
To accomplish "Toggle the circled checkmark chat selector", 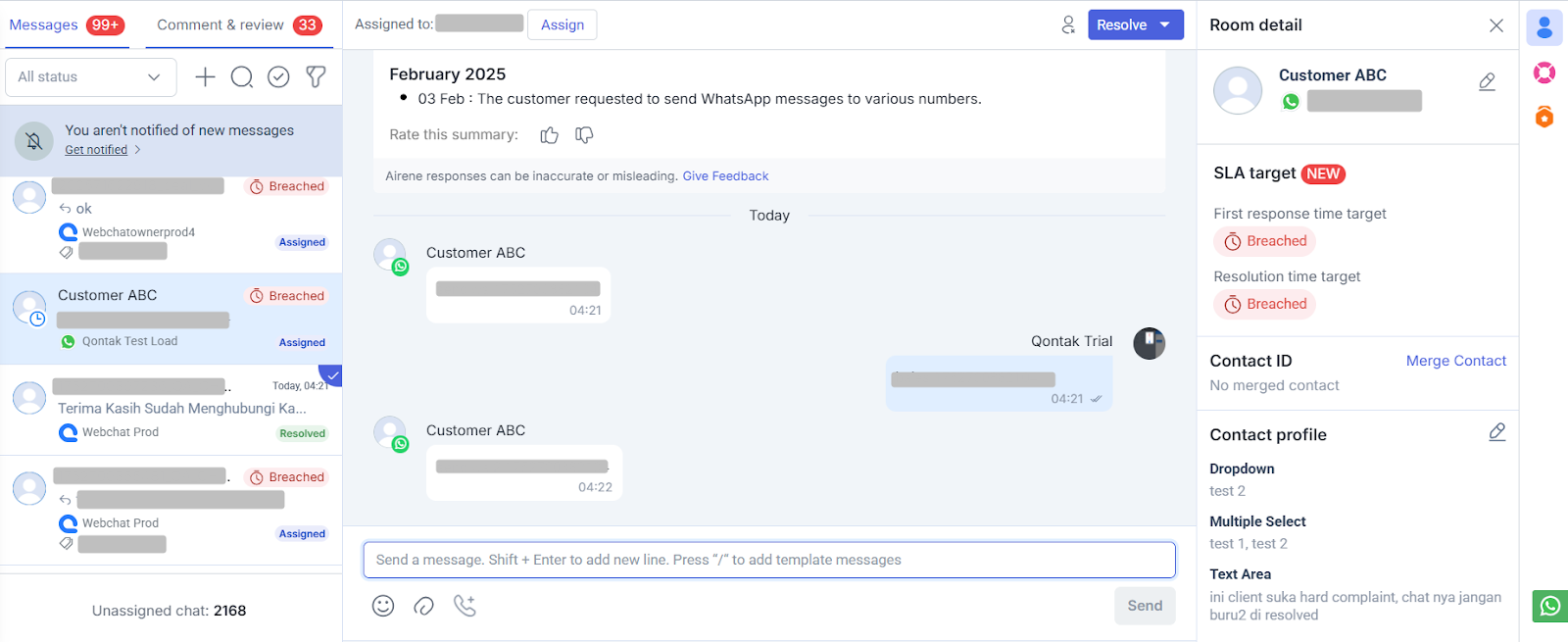I will (x=278, y=77).
